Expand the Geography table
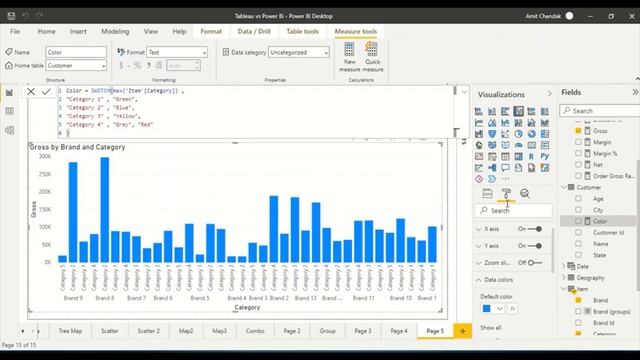 pos(564,278)
